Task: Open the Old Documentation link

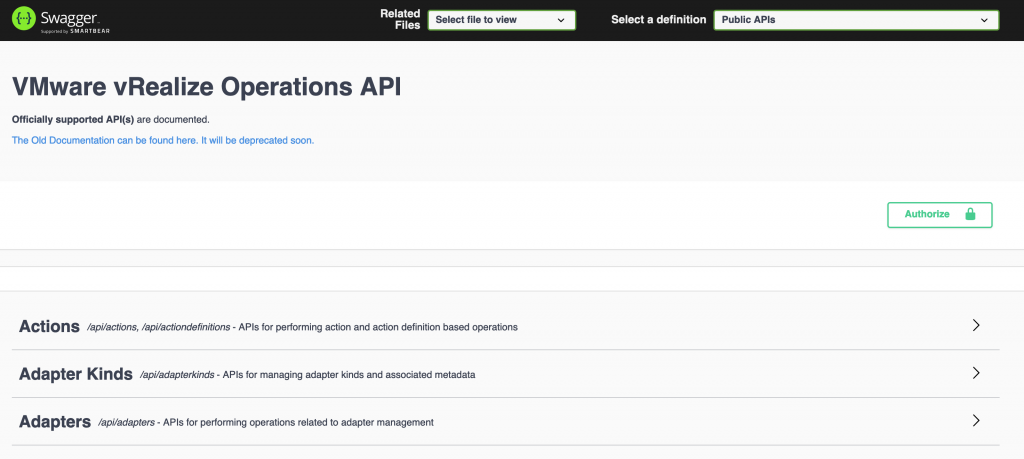Action: pyautogui.click(x=163, y=141)
